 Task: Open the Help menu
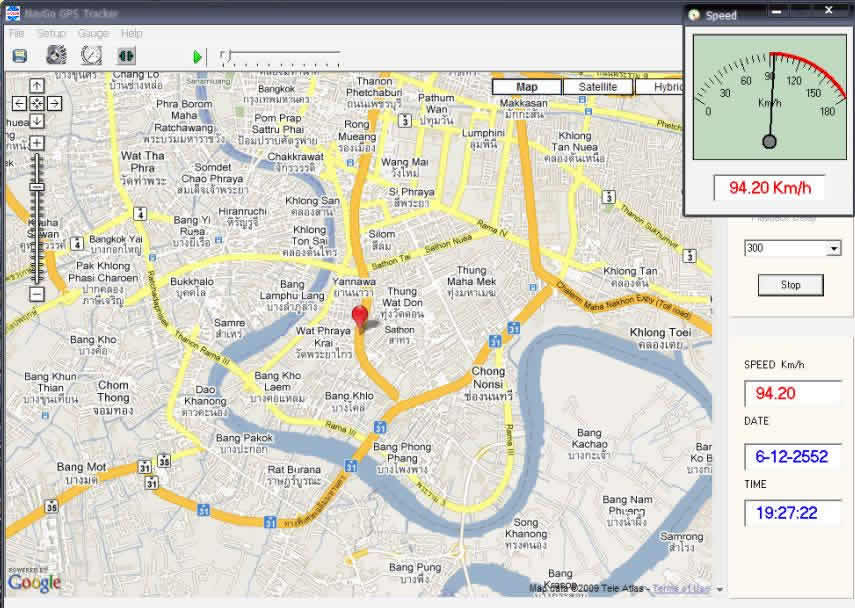point(131,34)
